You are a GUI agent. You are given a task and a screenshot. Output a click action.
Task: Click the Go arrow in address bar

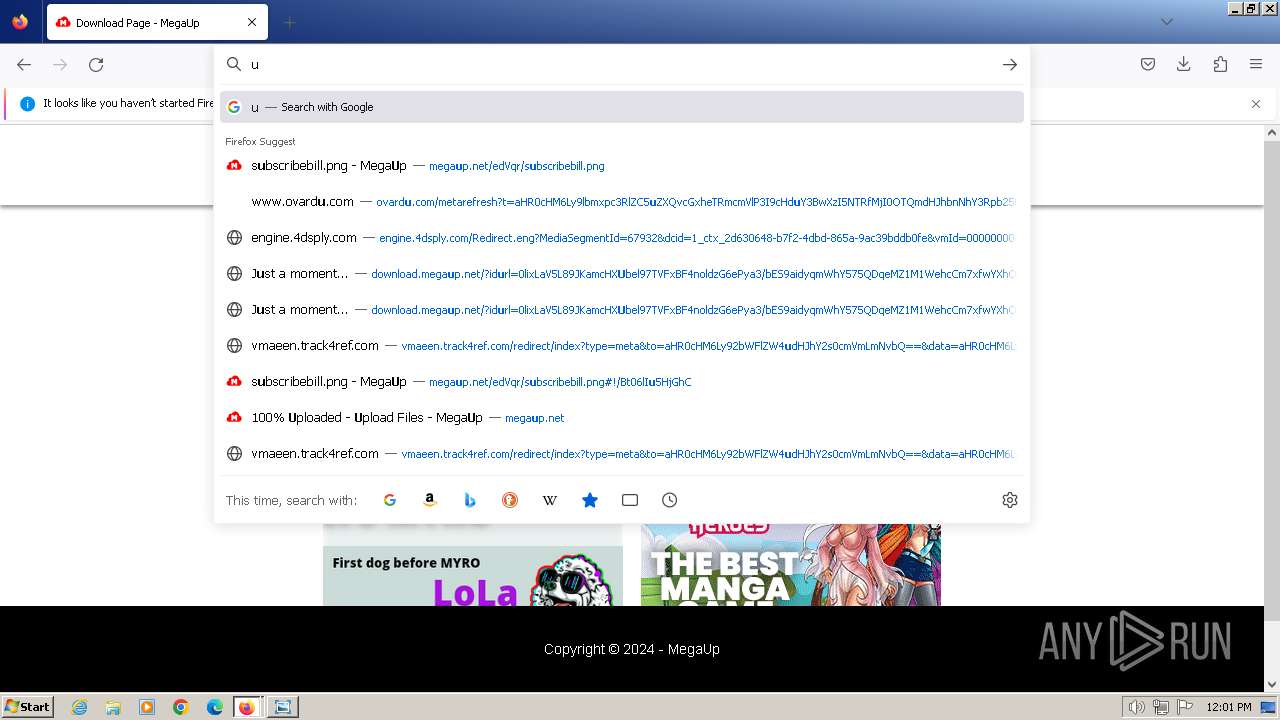click(x=1010, y=64)
